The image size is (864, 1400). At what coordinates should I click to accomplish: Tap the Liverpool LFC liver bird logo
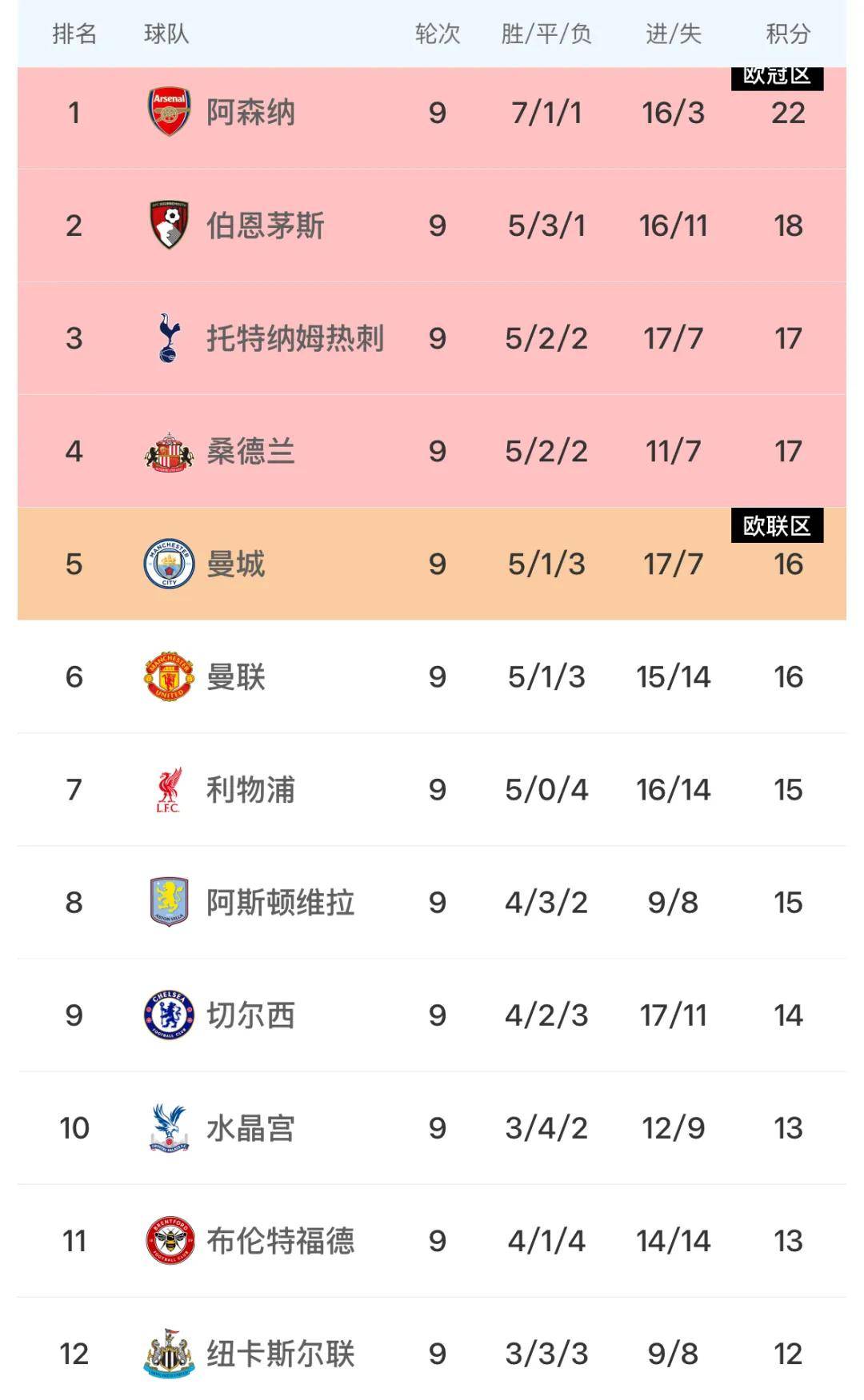[169, 790]
